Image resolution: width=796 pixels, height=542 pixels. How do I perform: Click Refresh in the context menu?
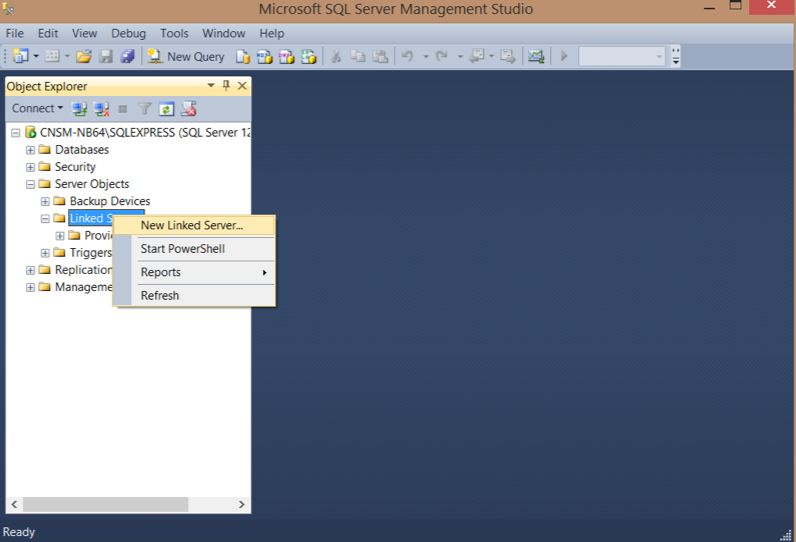160,296
